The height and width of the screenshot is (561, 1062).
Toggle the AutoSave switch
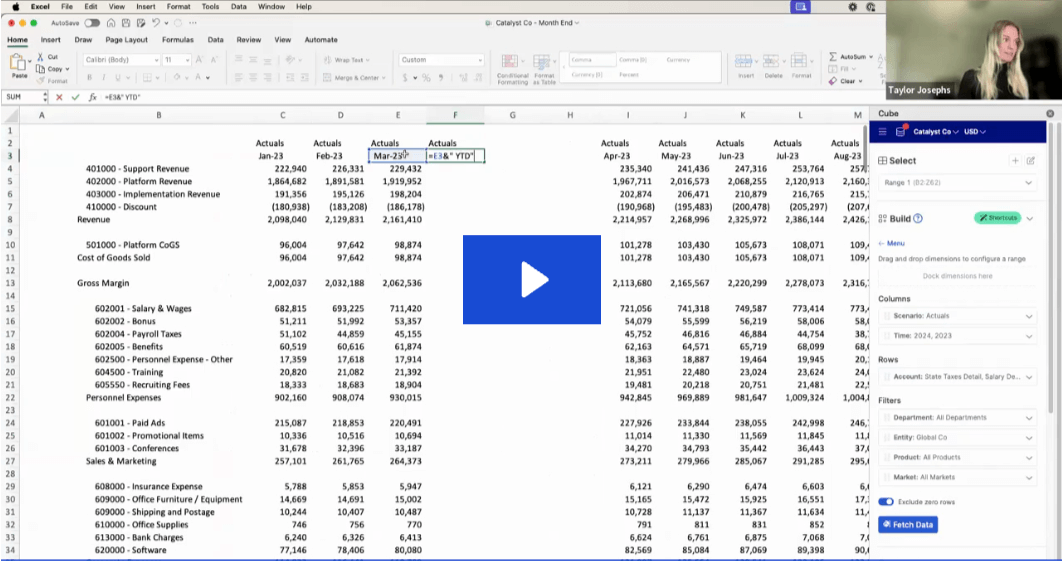click(91, 22)
